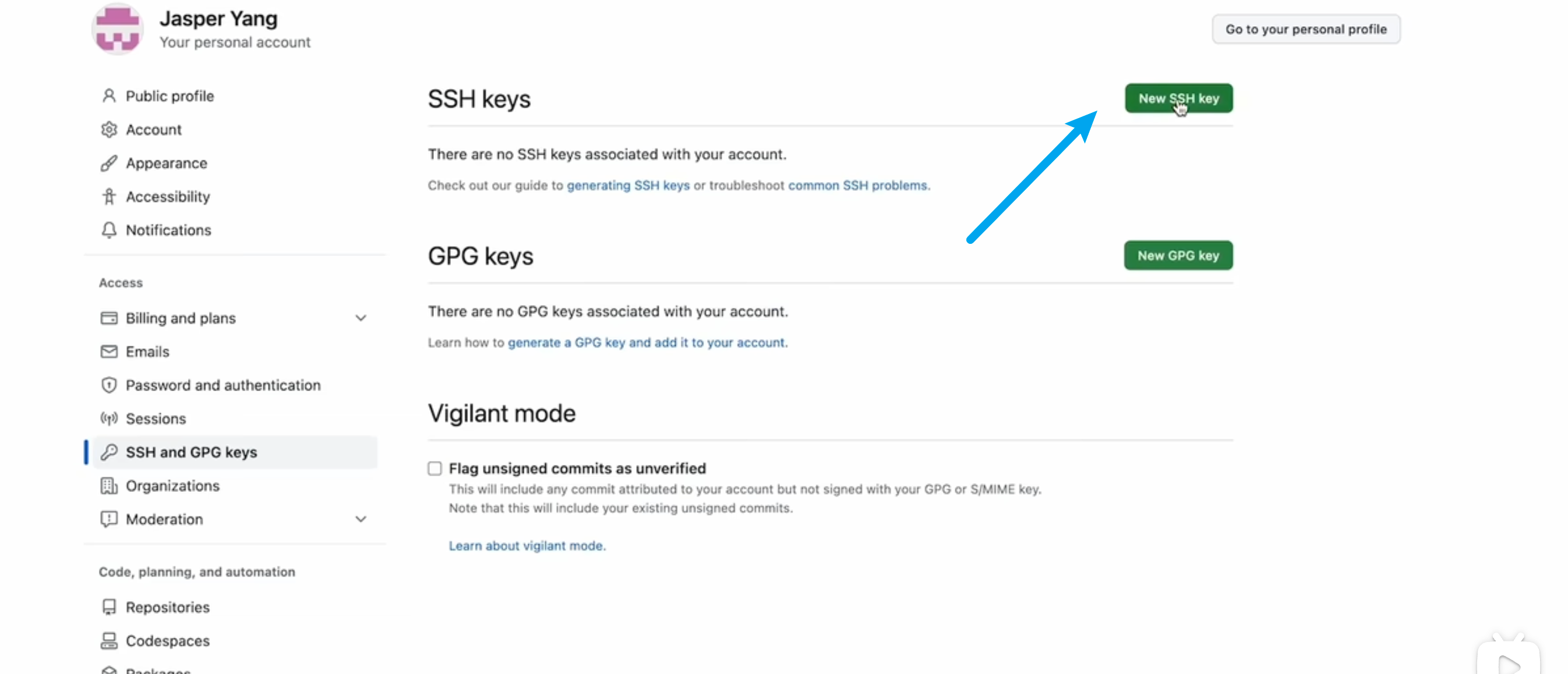This screenshot has height=674, width=1568.
Task: Select SSH and GPG keys menu item
Action: point(235,452)
